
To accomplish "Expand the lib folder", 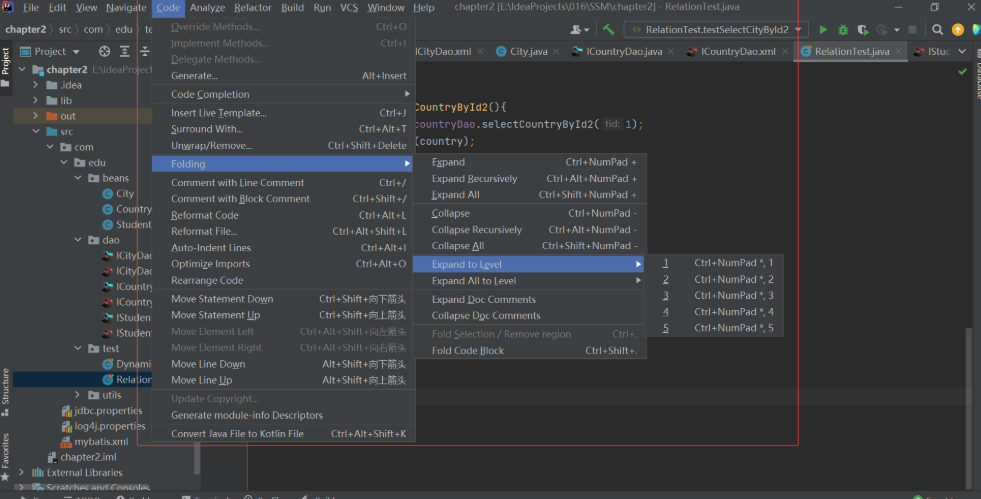I will [35, 101].
